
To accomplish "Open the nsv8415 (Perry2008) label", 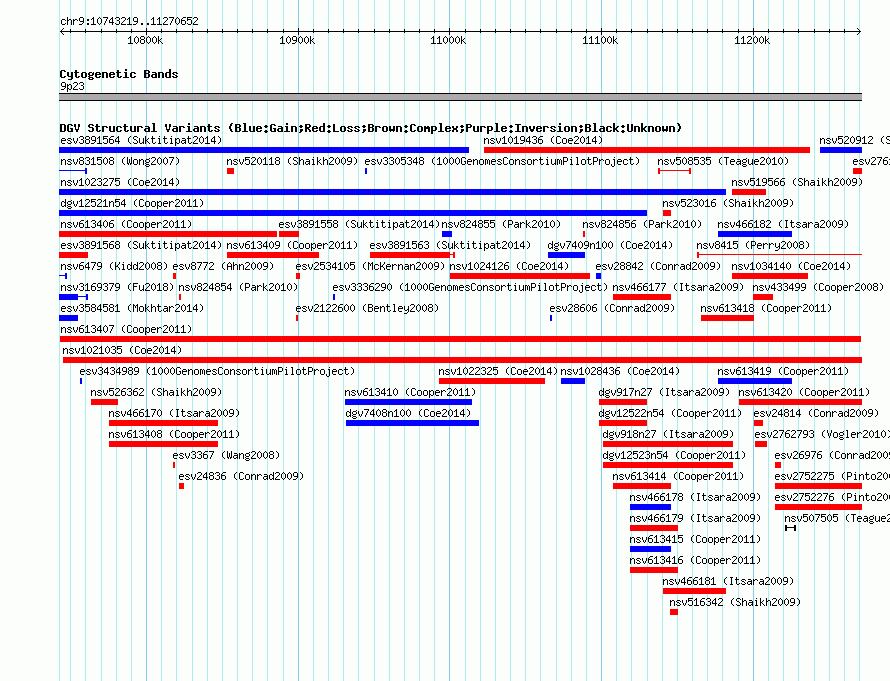I will coord(753,245).
